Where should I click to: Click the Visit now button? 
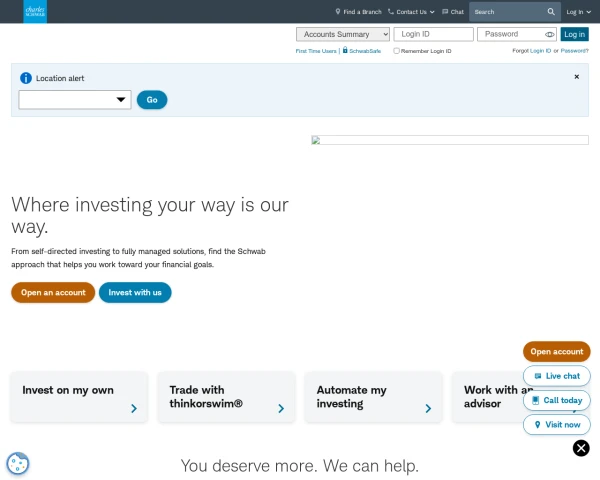pos(556,424)
